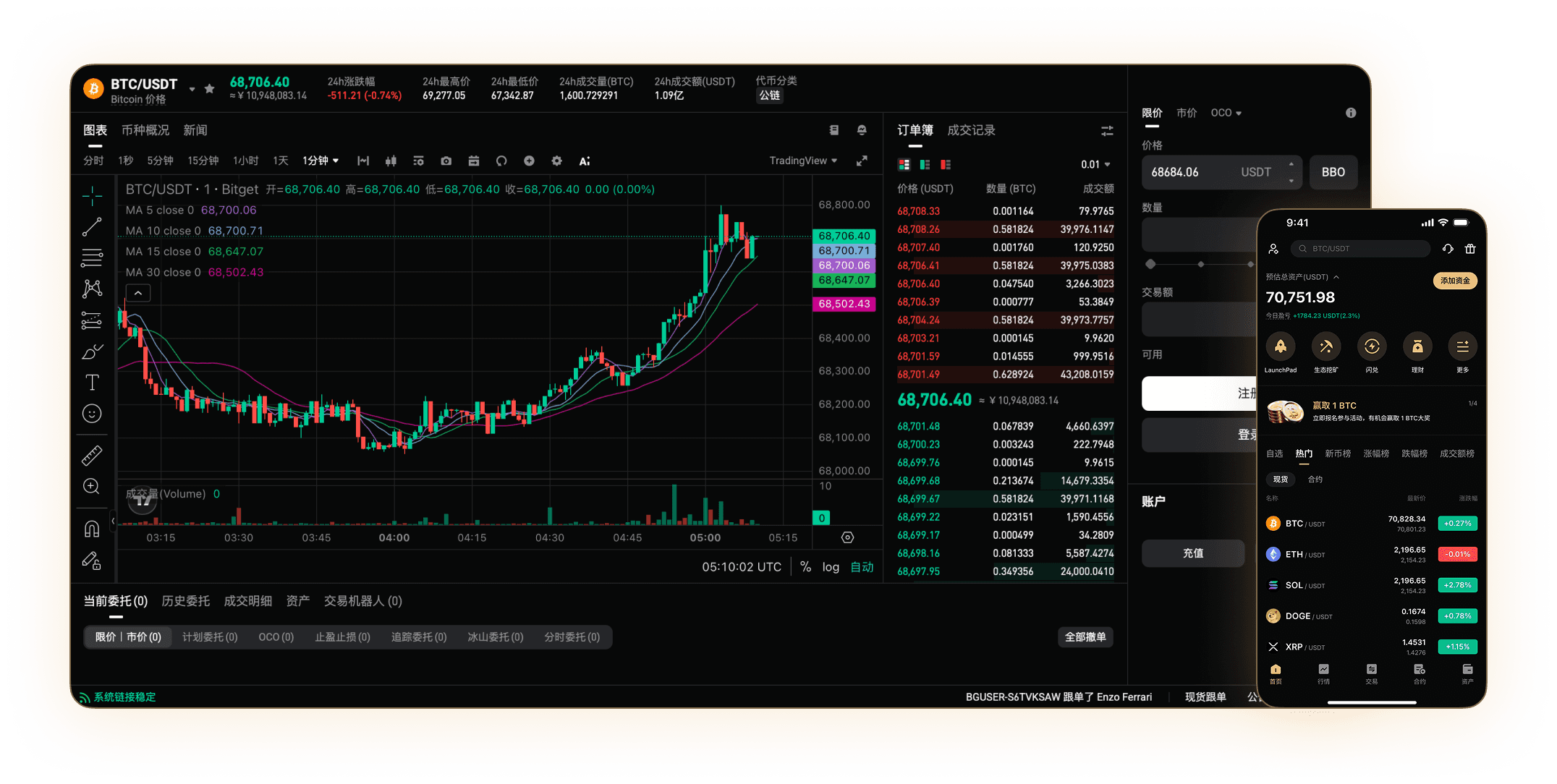
Task: Switch to the 成交记录 tab
Action: click(971, 130)
